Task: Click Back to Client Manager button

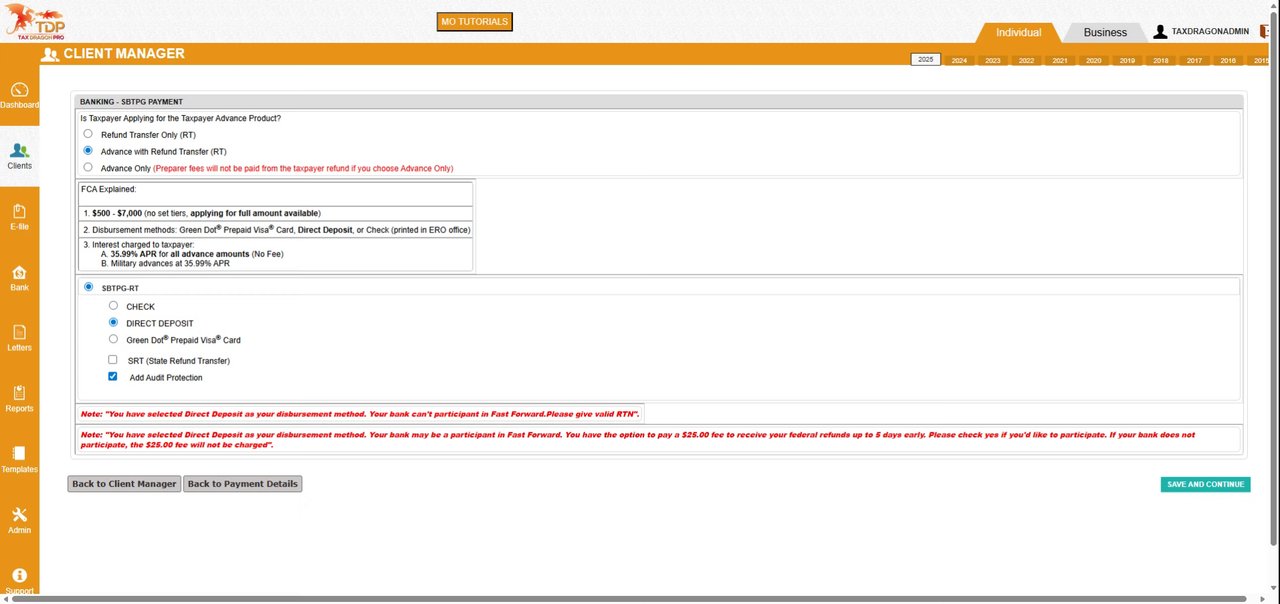Action: pyautogui.click(x=124, y=484)
